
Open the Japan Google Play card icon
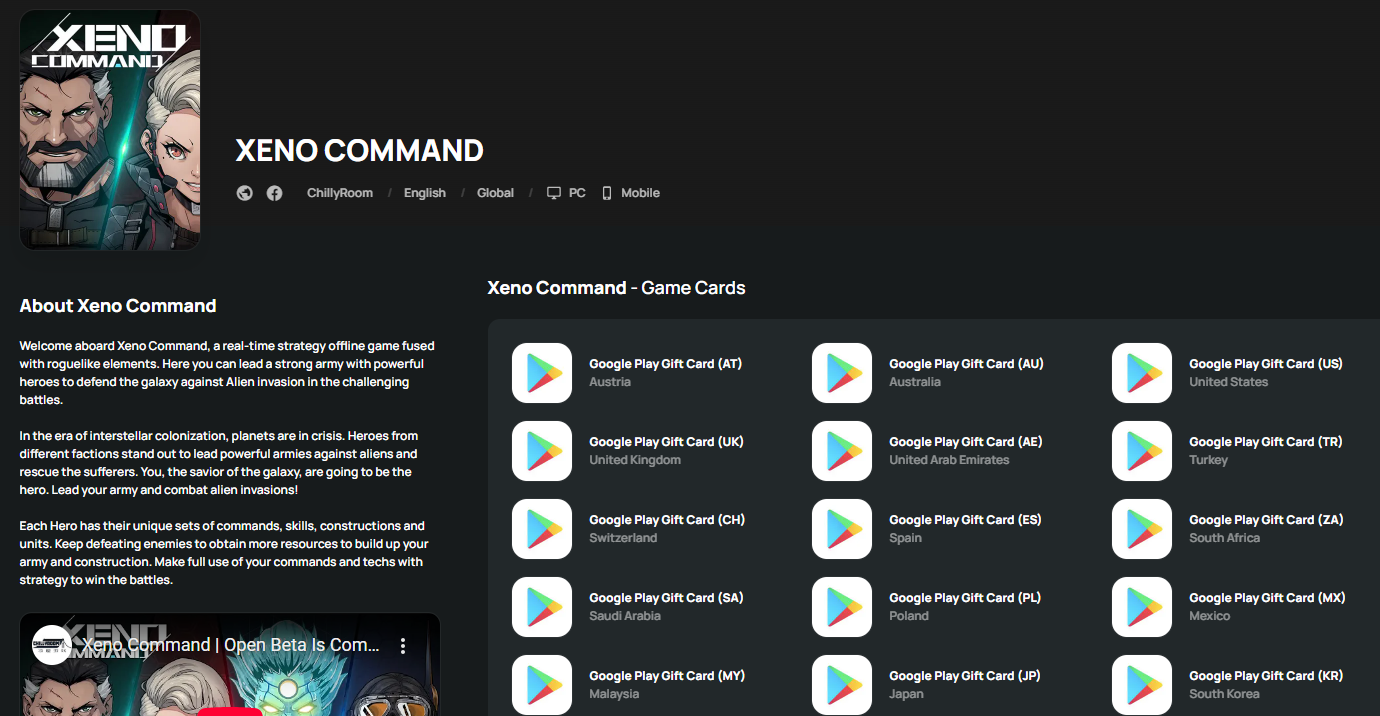click(842, 685)
